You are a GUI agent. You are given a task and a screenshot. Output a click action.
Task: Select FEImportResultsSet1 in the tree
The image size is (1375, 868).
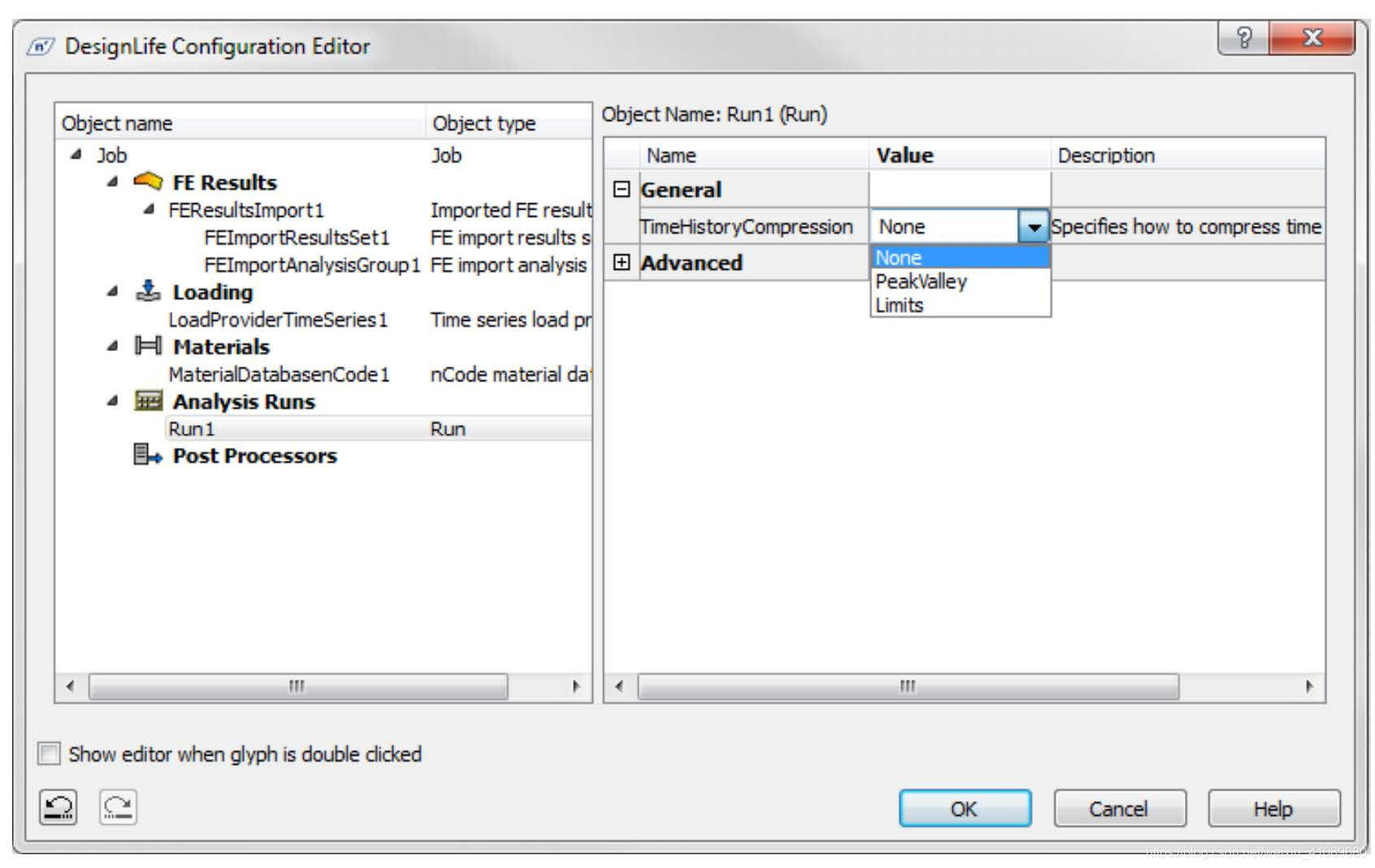click(x=297, y=237)
